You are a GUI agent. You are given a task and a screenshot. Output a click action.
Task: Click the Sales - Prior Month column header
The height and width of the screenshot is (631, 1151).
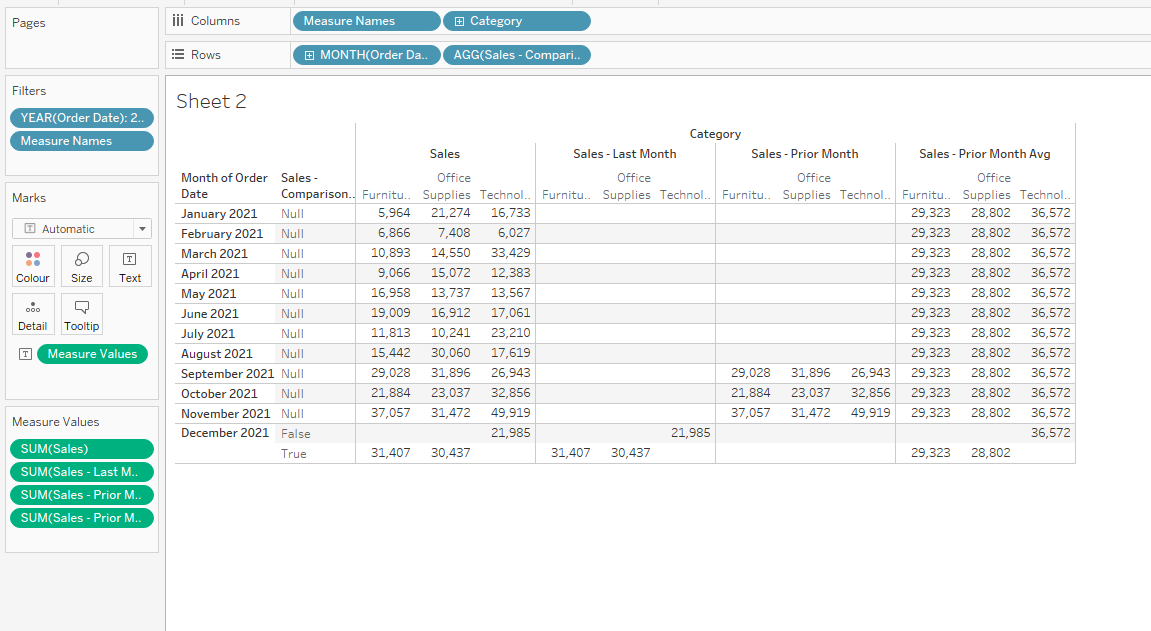point(805,154)
